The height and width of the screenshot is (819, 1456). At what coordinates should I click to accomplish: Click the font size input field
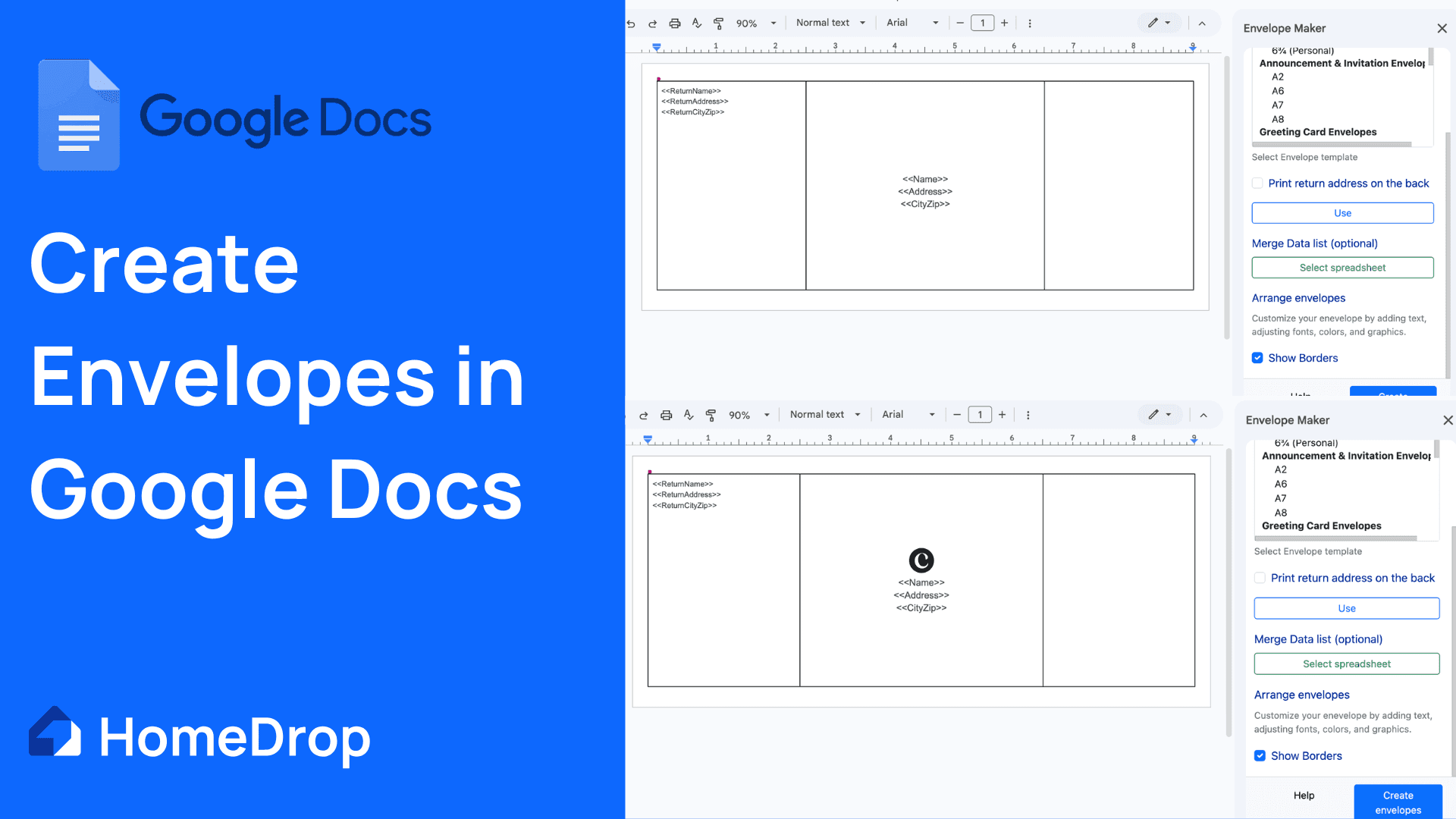click(x=982, y=23)
